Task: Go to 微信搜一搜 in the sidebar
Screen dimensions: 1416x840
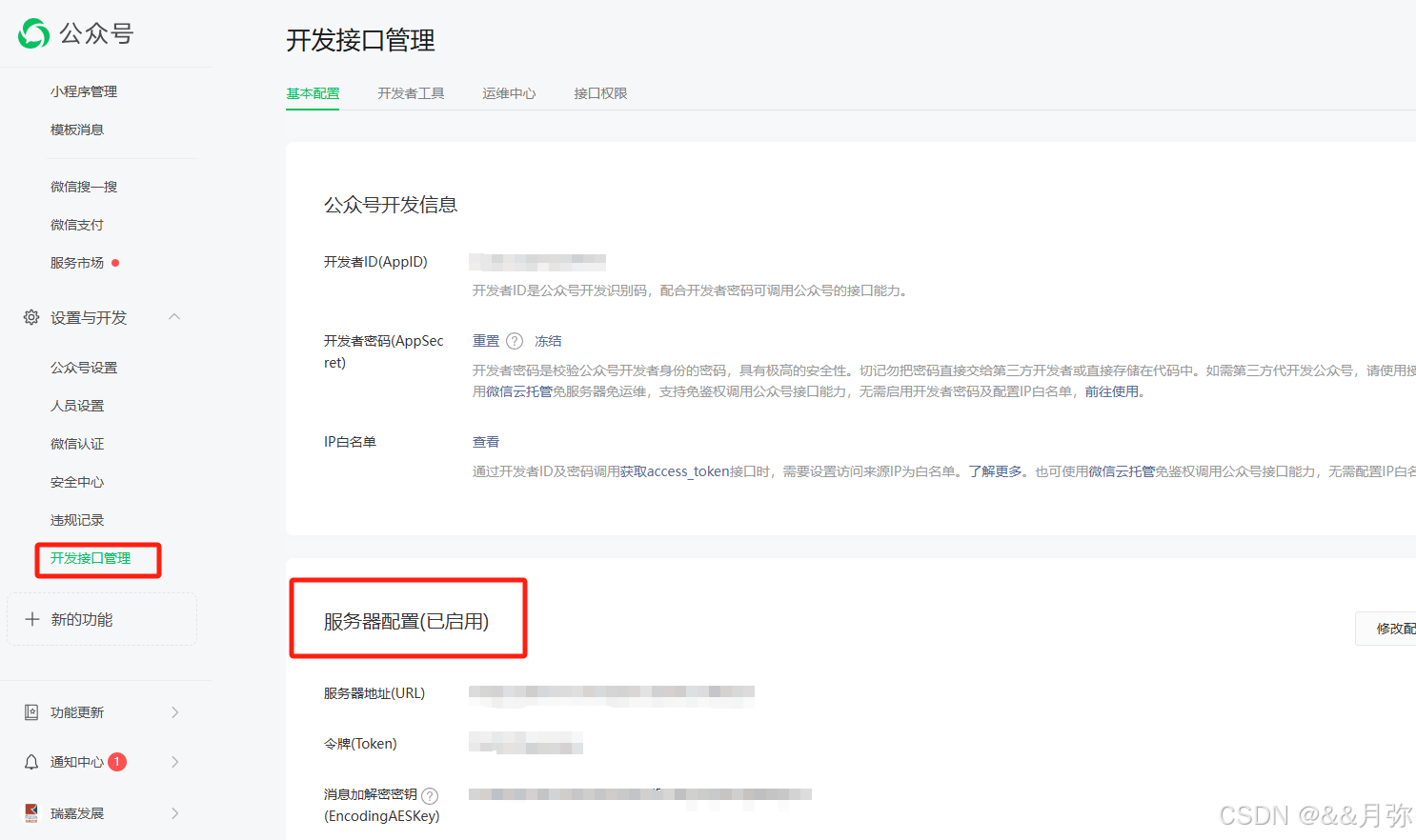Action: pos(84,187)
